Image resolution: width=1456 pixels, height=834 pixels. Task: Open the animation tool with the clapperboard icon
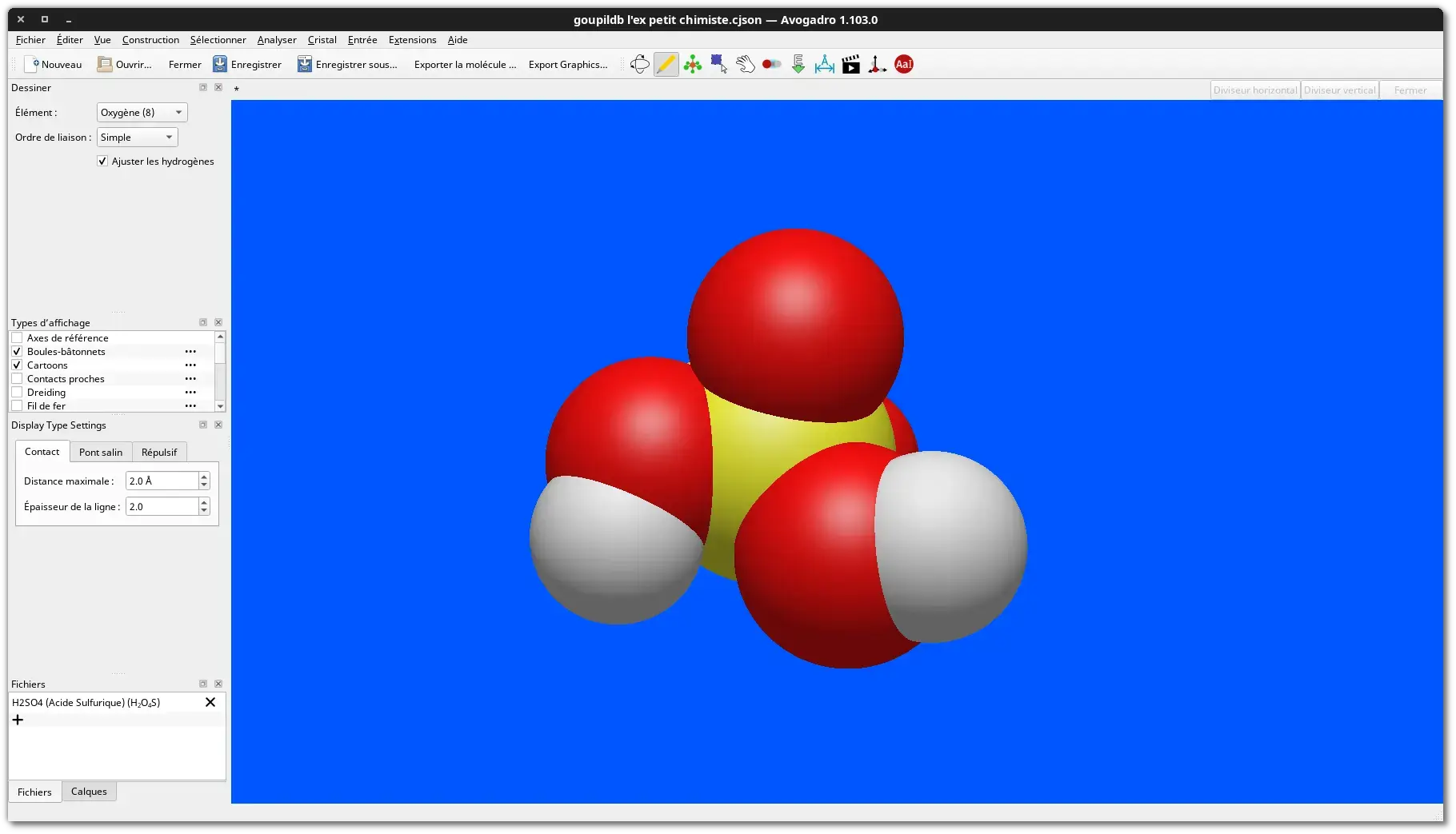click(x=850, y=65)
